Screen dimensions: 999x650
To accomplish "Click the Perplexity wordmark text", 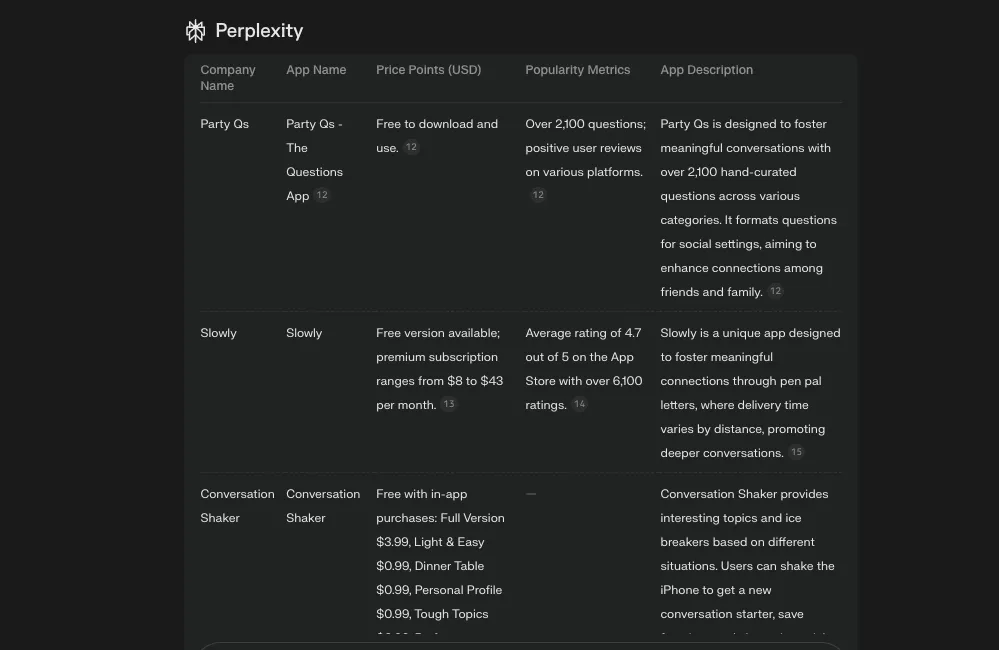I will click(x=259, y=31).
